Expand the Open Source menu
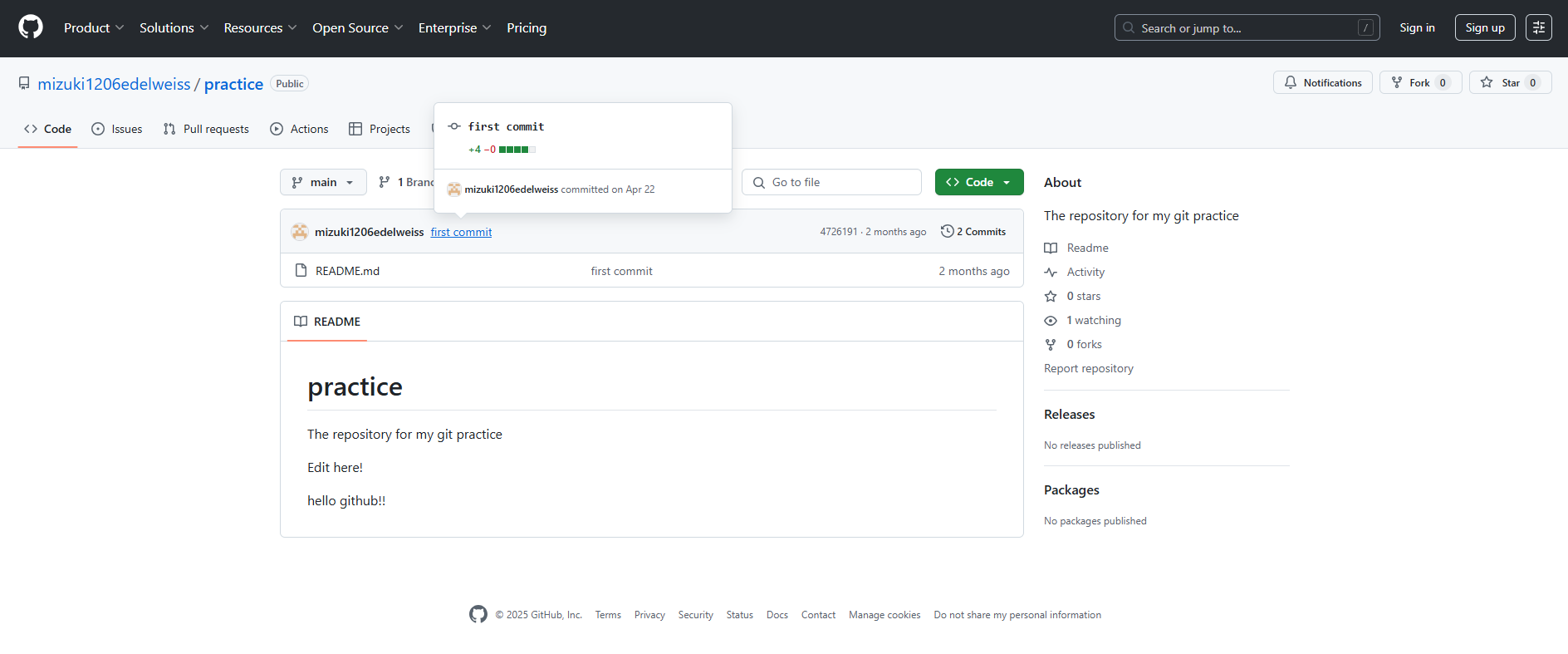Screen dimensions: 1568x654 click(x=358, y=27)
